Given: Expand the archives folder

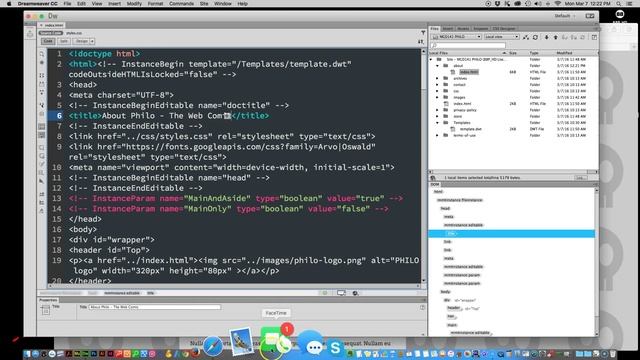Looking at the screenshot, I should [437, 78].
